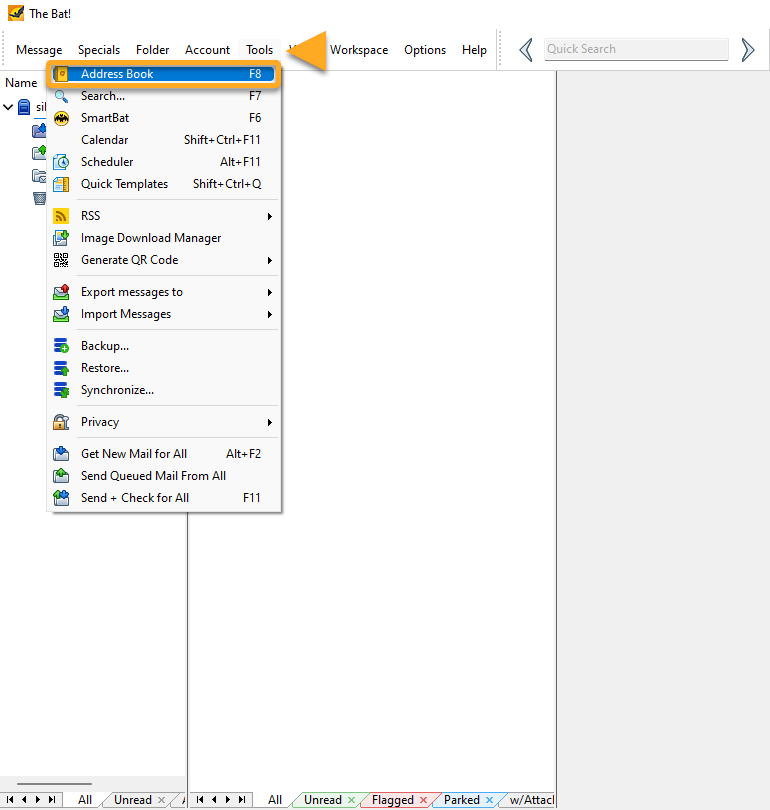Click the Generate QR Code icon
This screenshot has width=770, height=810.
[x=62, y=260]
